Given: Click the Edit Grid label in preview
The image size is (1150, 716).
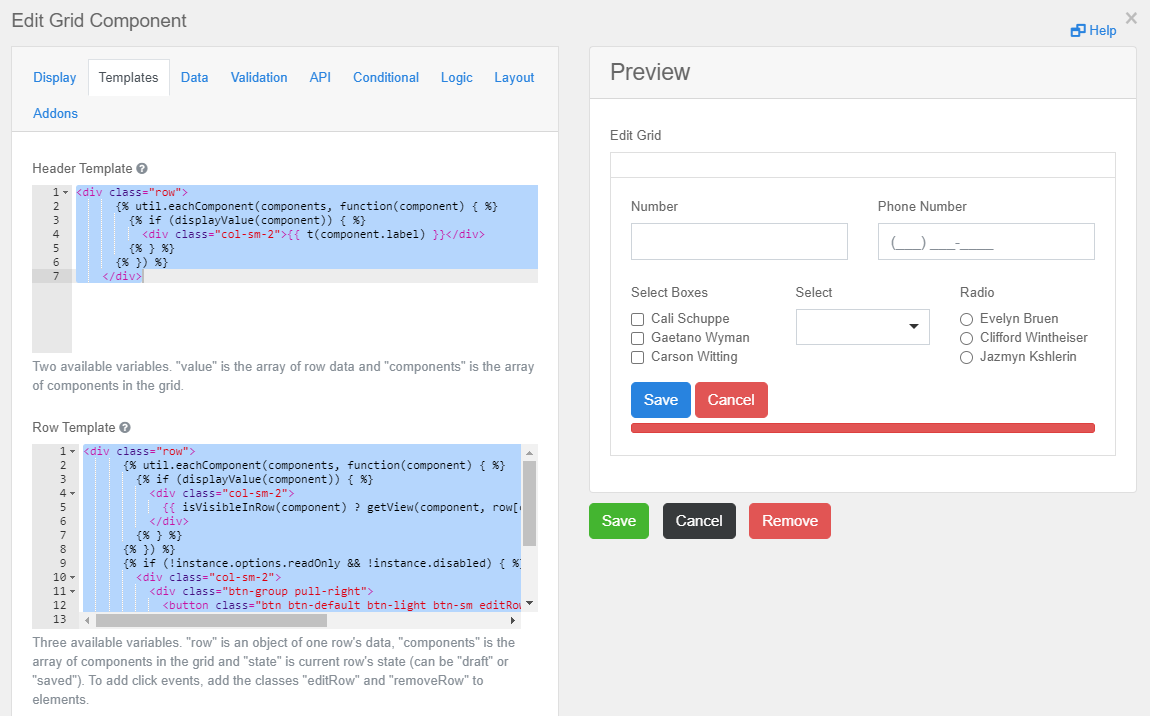Looking at the screenshot, I should pos(636,136).
